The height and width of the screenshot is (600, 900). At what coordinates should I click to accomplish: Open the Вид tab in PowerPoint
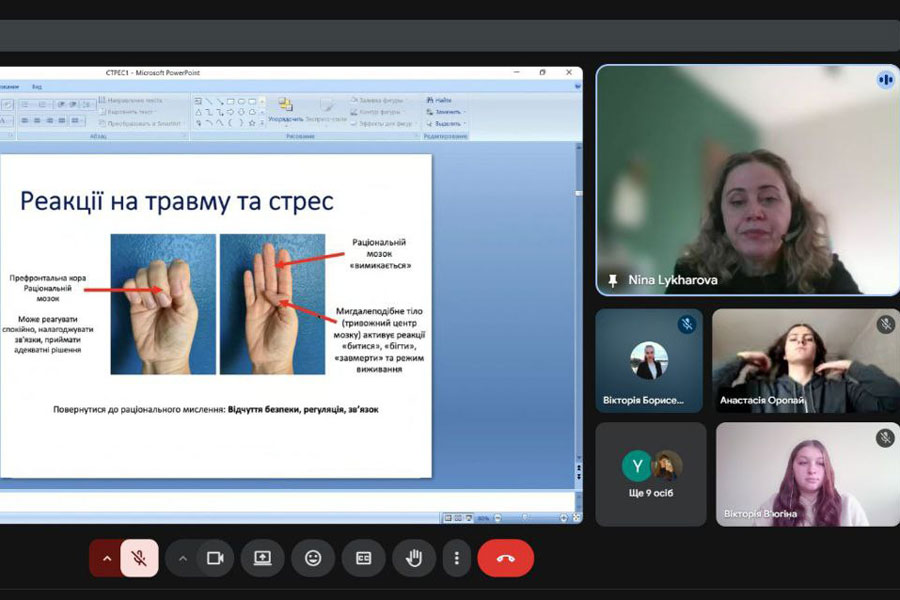(37, 87)
